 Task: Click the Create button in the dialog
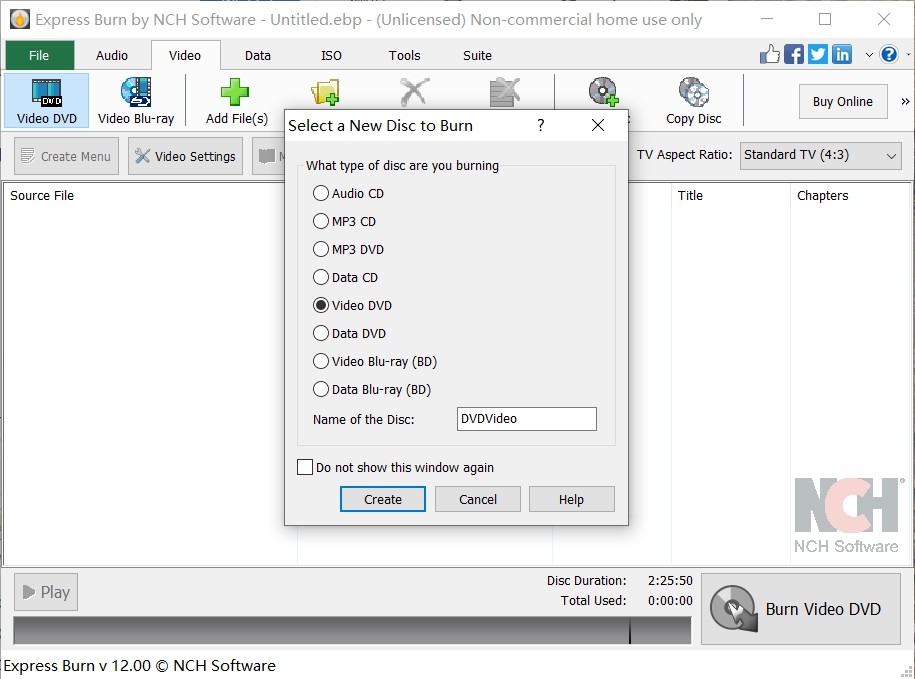382,498
